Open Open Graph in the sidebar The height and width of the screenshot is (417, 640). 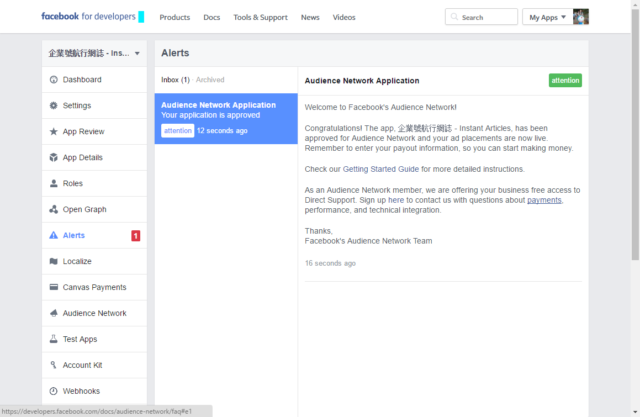point(94,209)
